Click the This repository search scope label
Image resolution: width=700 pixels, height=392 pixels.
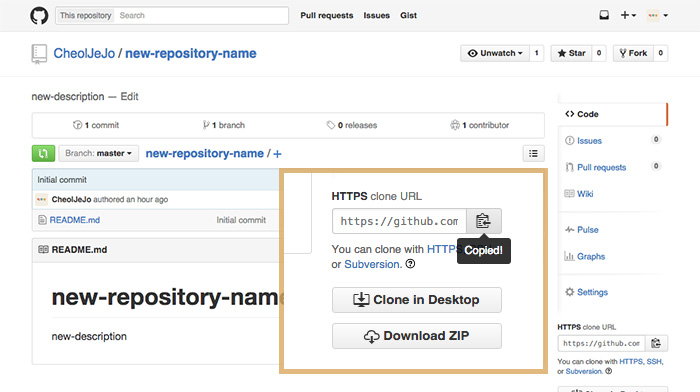pyautogui.click(x=85, y=16)
